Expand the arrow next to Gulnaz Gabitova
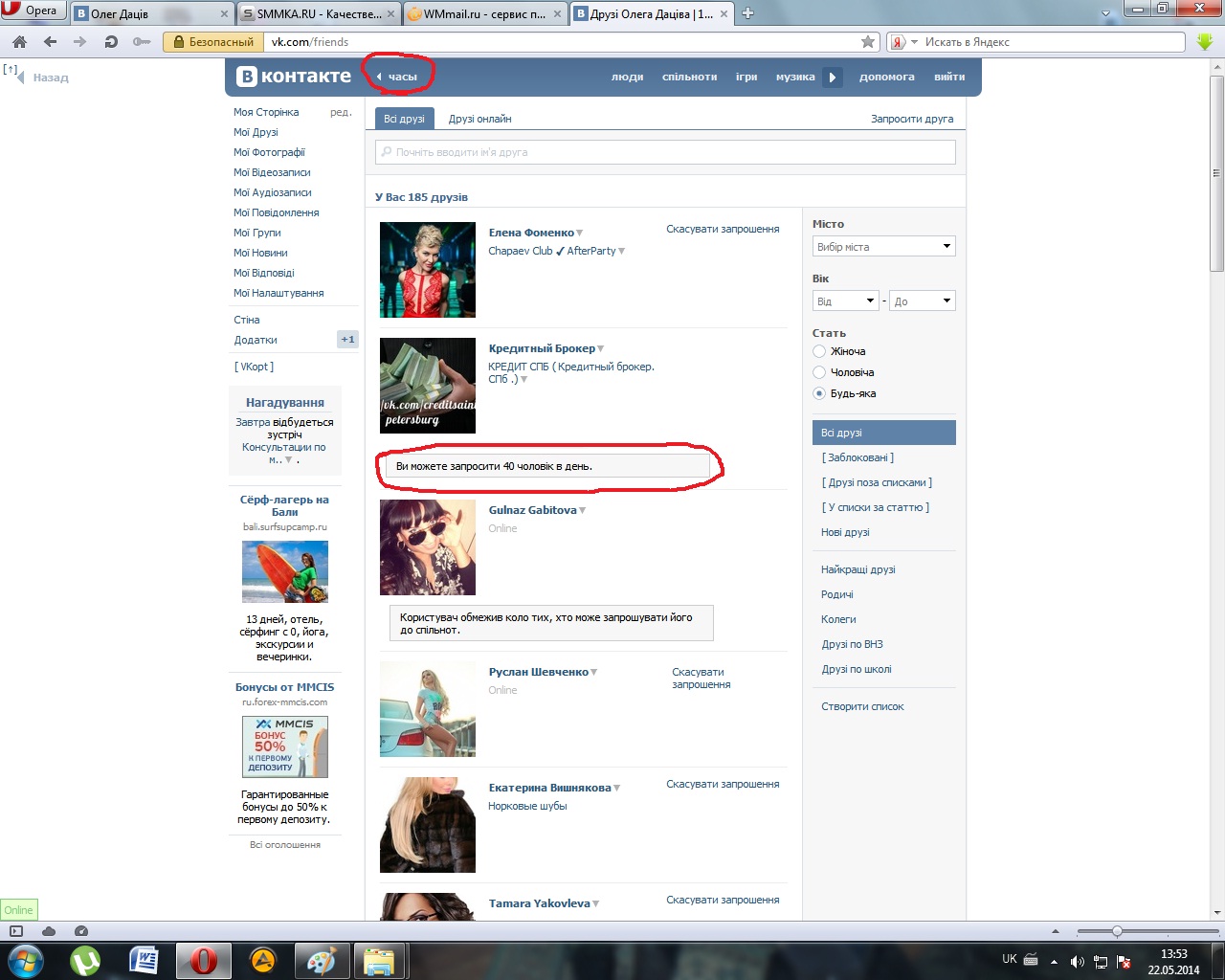This screenshot has width=1225, height=980. 583,511
